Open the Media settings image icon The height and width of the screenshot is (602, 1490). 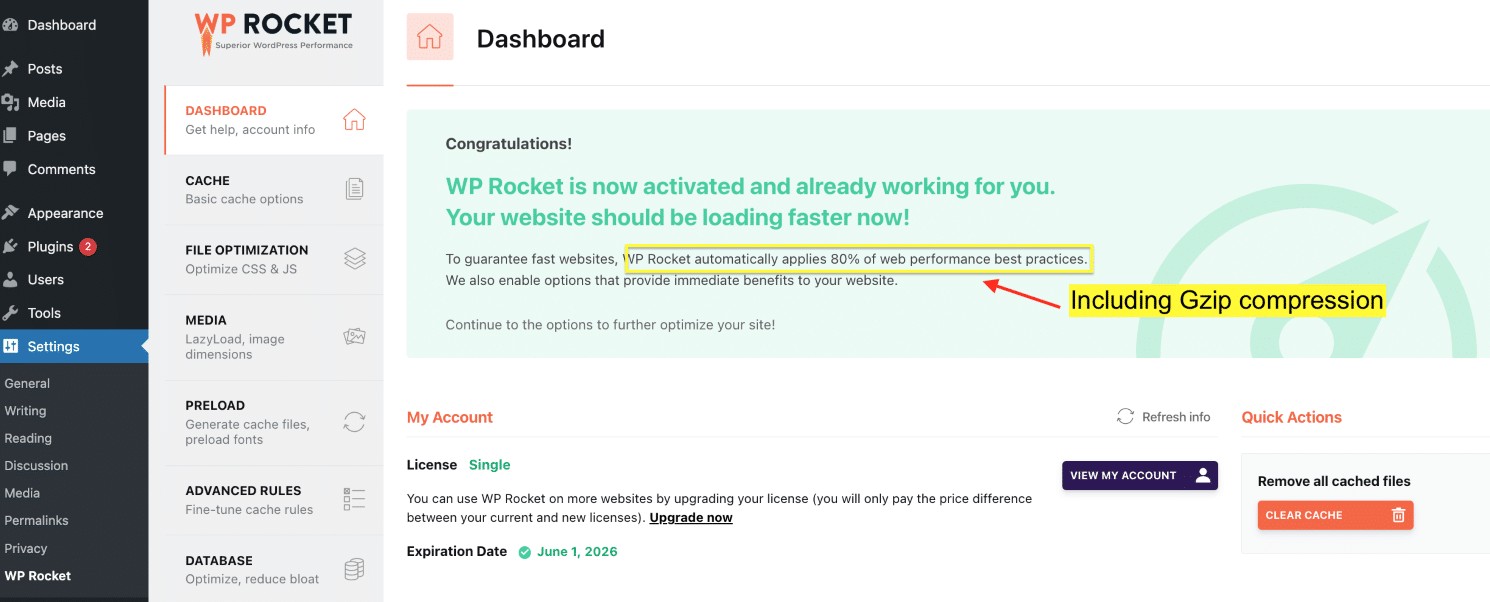(x=354, y=337)
